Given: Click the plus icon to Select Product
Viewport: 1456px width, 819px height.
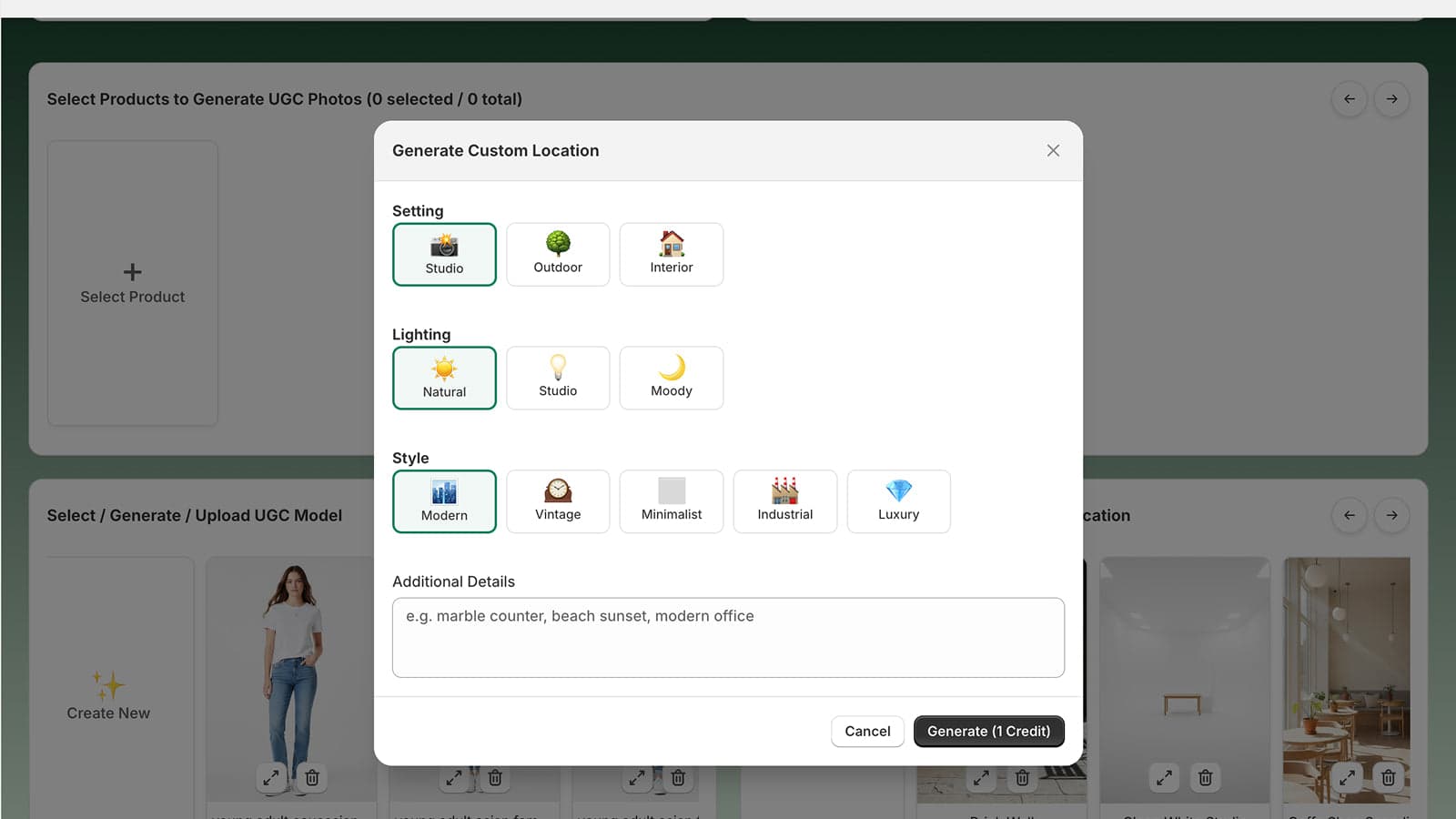Looking at the screenshot, I should click(132, 271).
